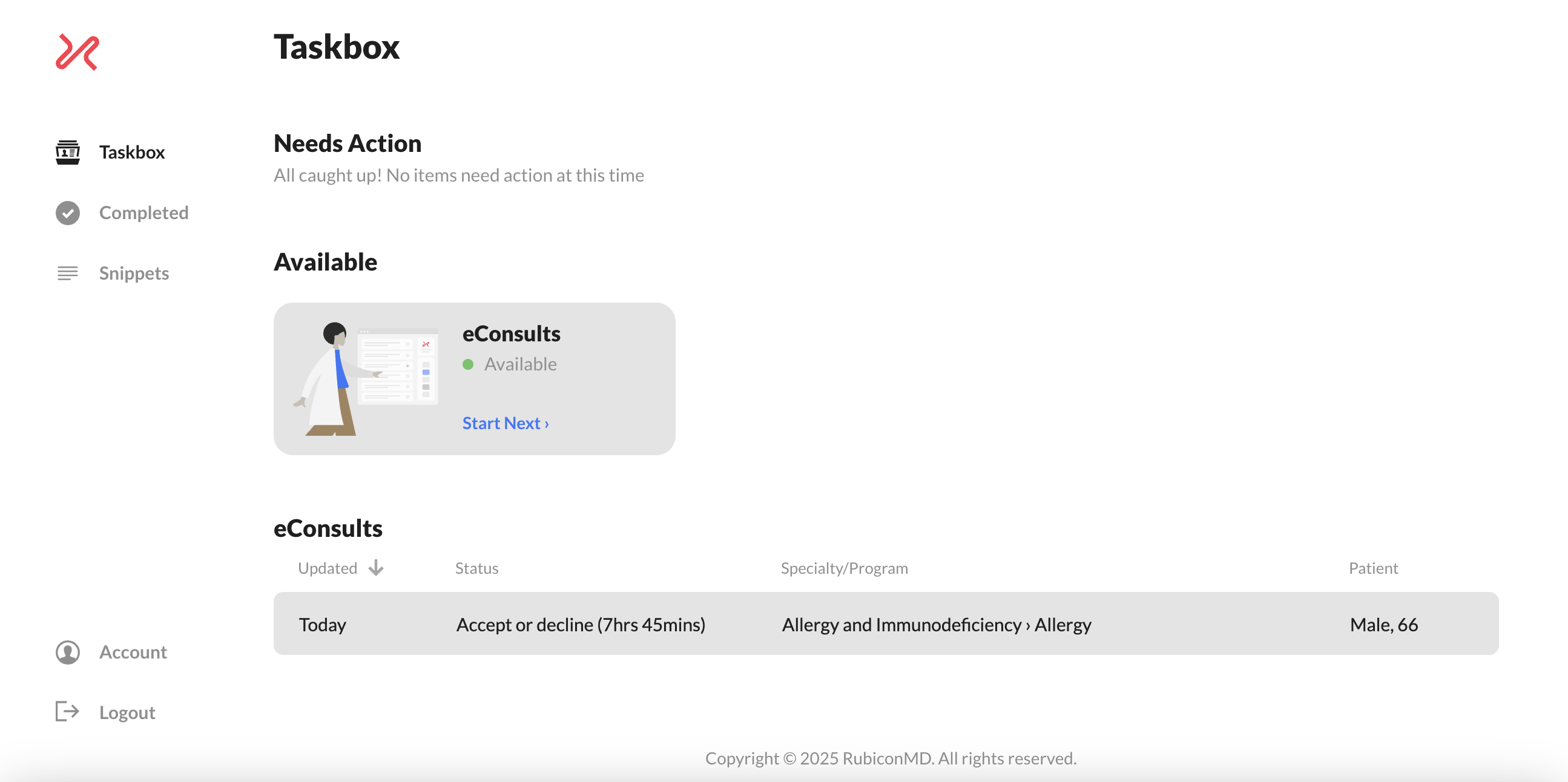Open the Allergy eConsult row from Today

[886, 625]
